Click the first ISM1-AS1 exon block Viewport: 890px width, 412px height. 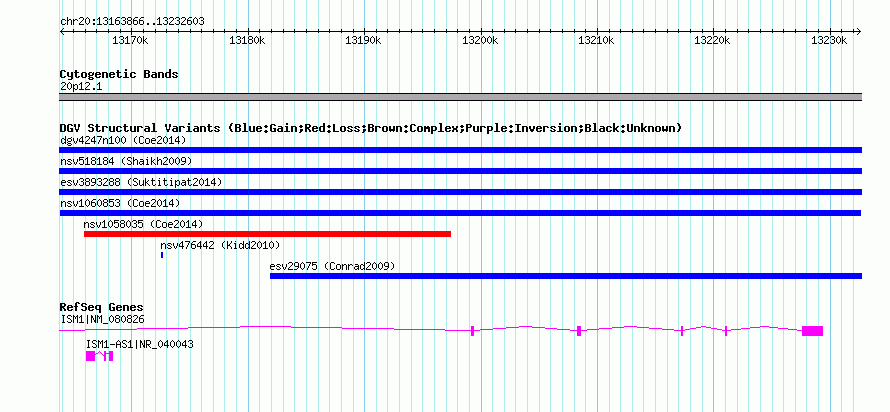pos(90,356)
